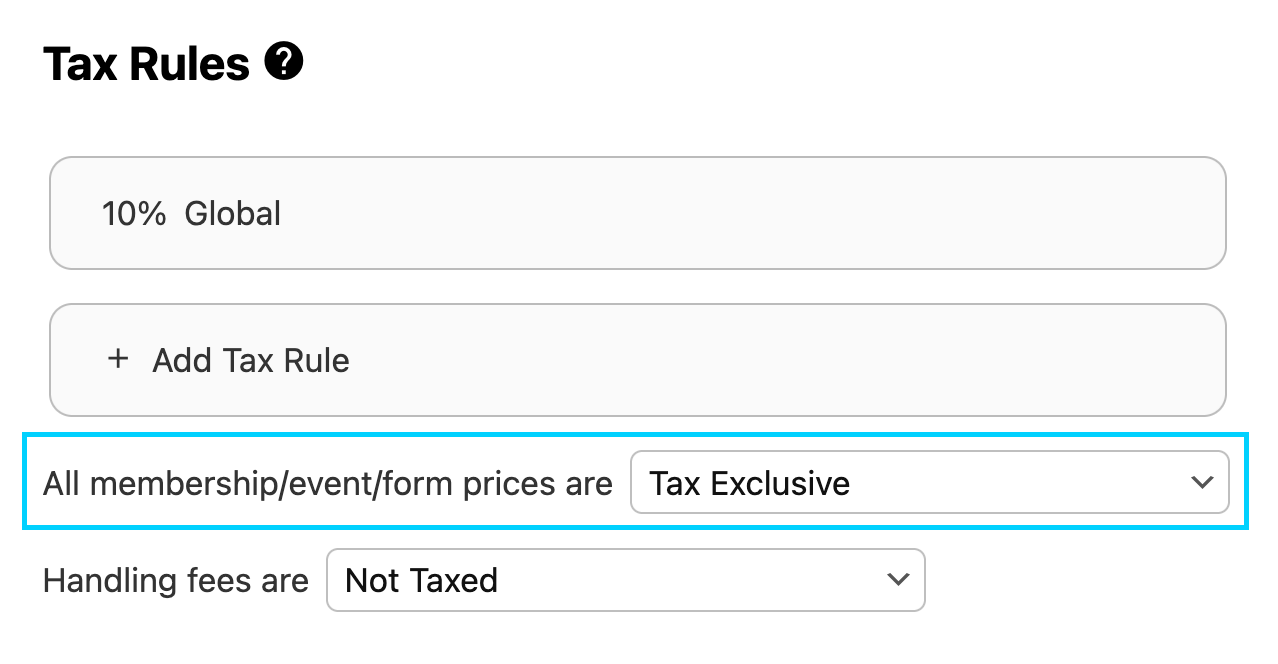Click the Tax Rules help question mark icon
The width and height of the screenshot is (1278, 664).
[x=284, y=63]
